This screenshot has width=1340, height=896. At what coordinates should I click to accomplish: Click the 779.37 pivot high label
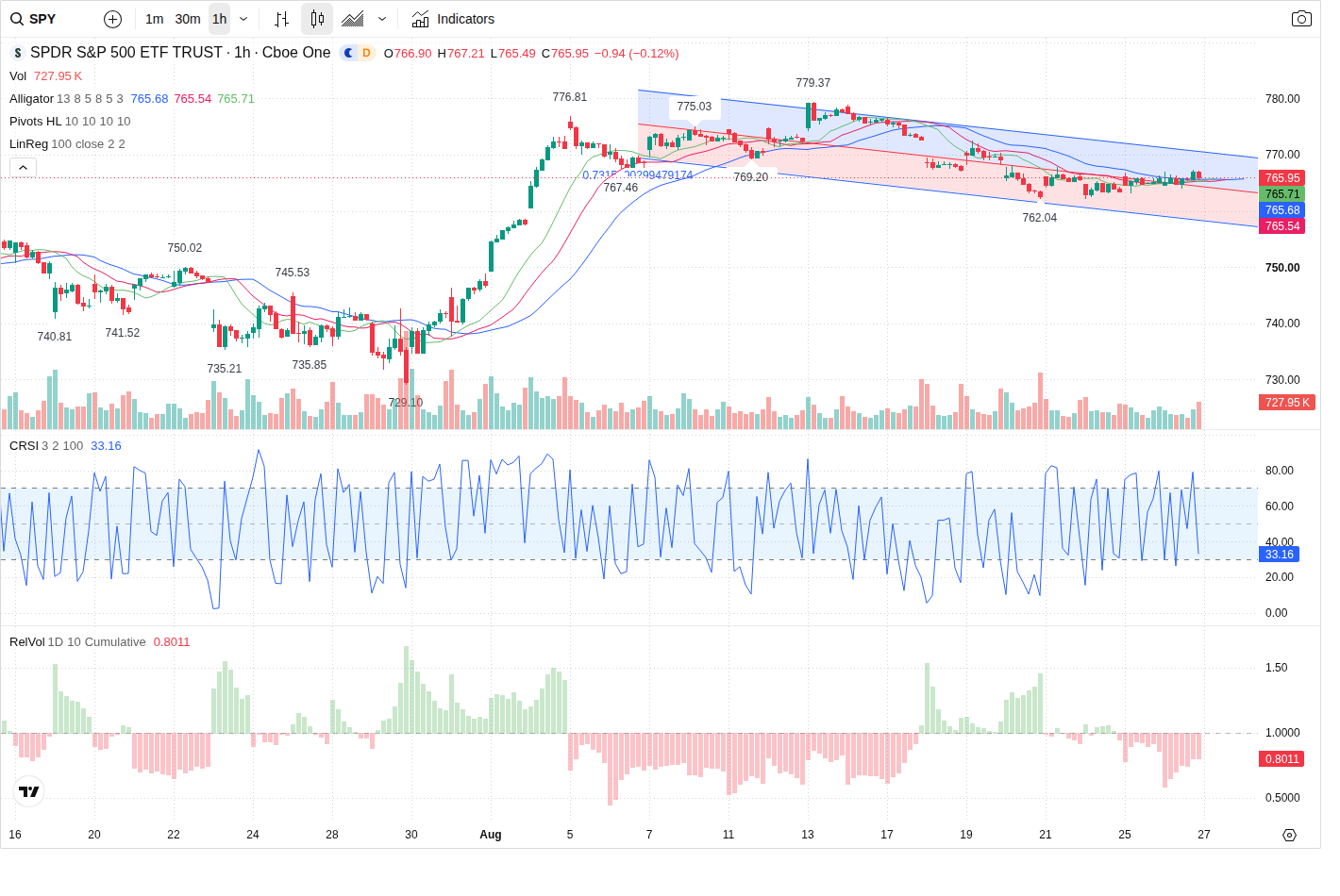[813, 83]
